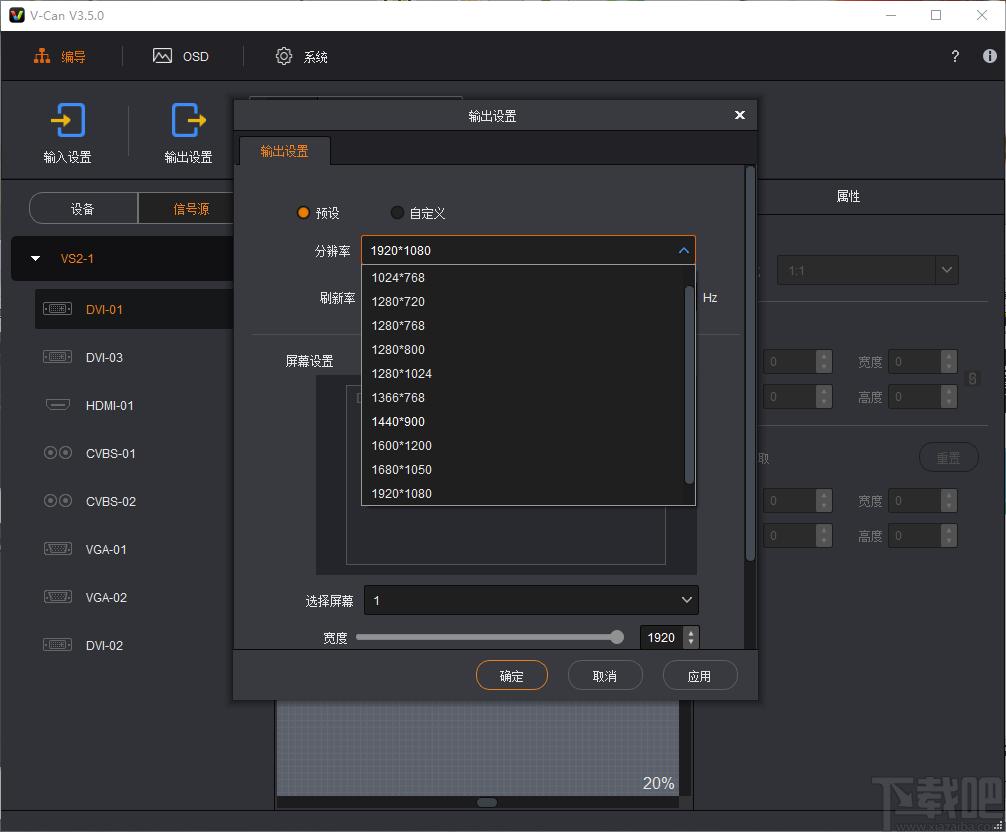Click the 宽度 width slider handle
This screenshot has height=832, width=1006.
tap(617, 637)
